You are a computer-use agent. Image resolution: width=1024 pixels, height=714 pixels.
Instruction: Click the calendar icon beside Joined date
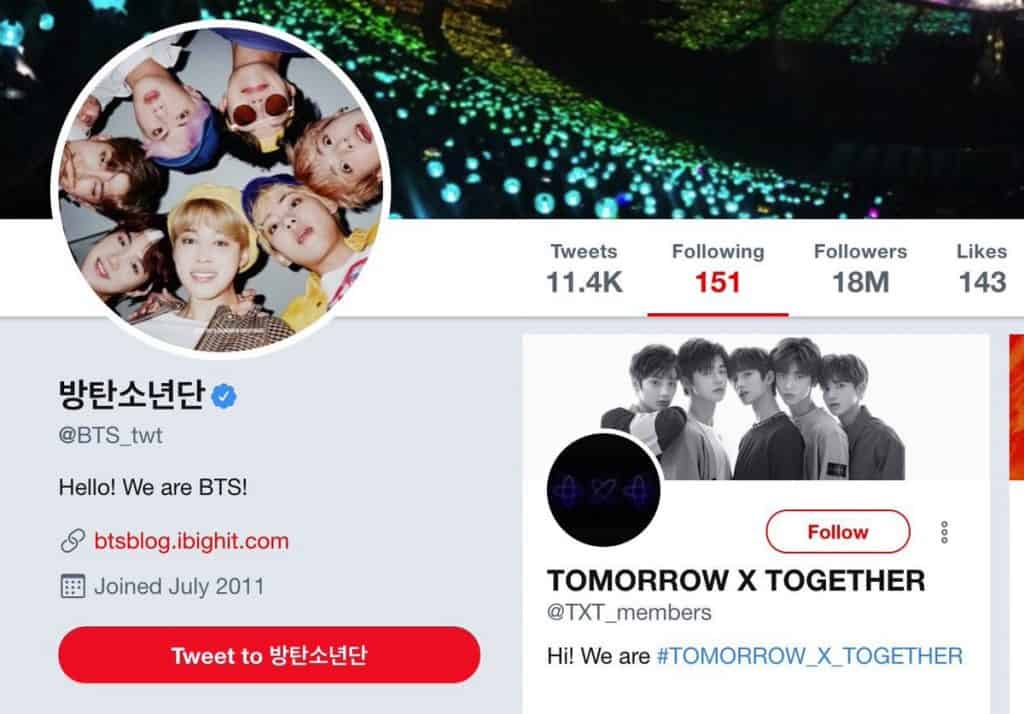point(72,586)
